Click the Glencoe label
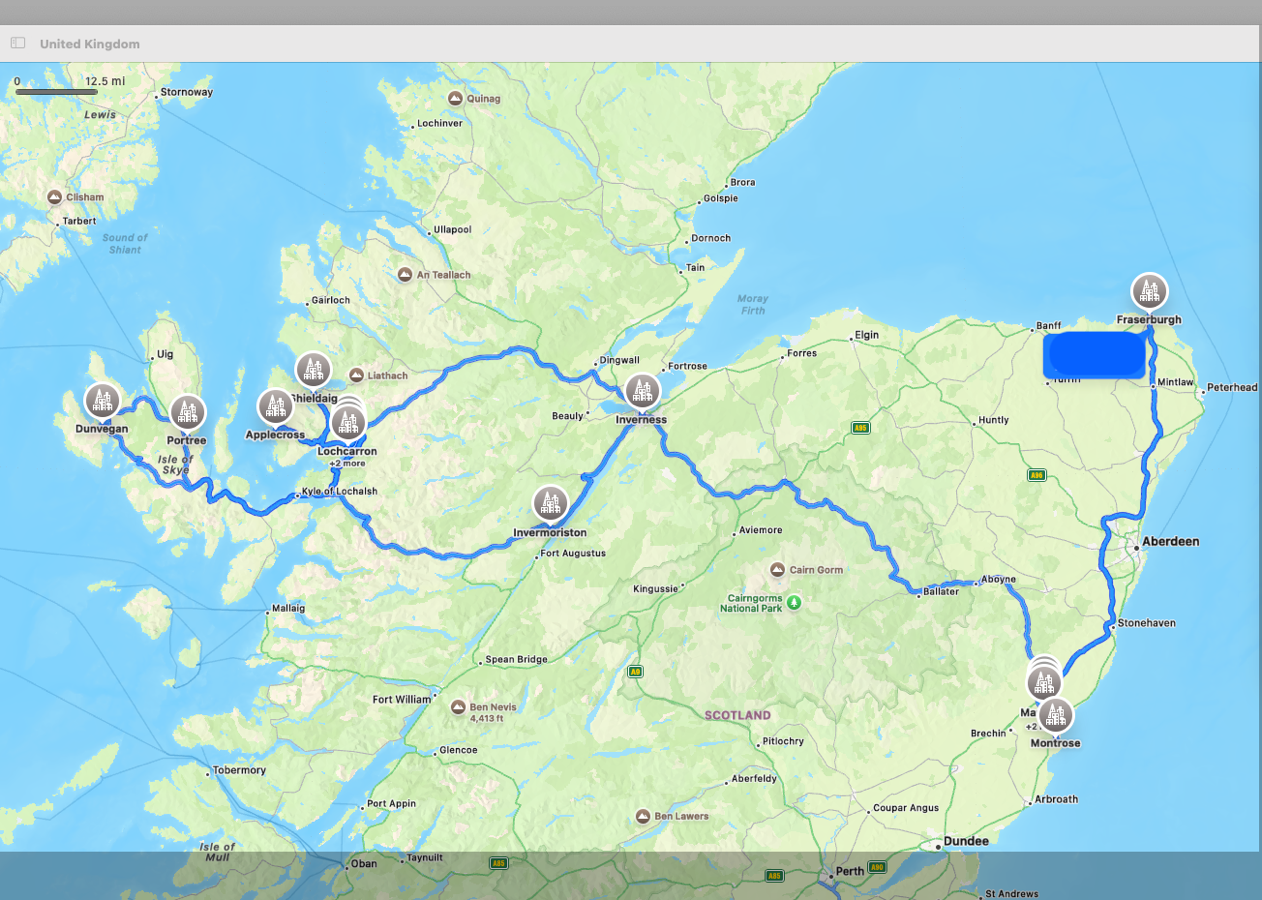The image size is (1262, 900). point(458,750)
